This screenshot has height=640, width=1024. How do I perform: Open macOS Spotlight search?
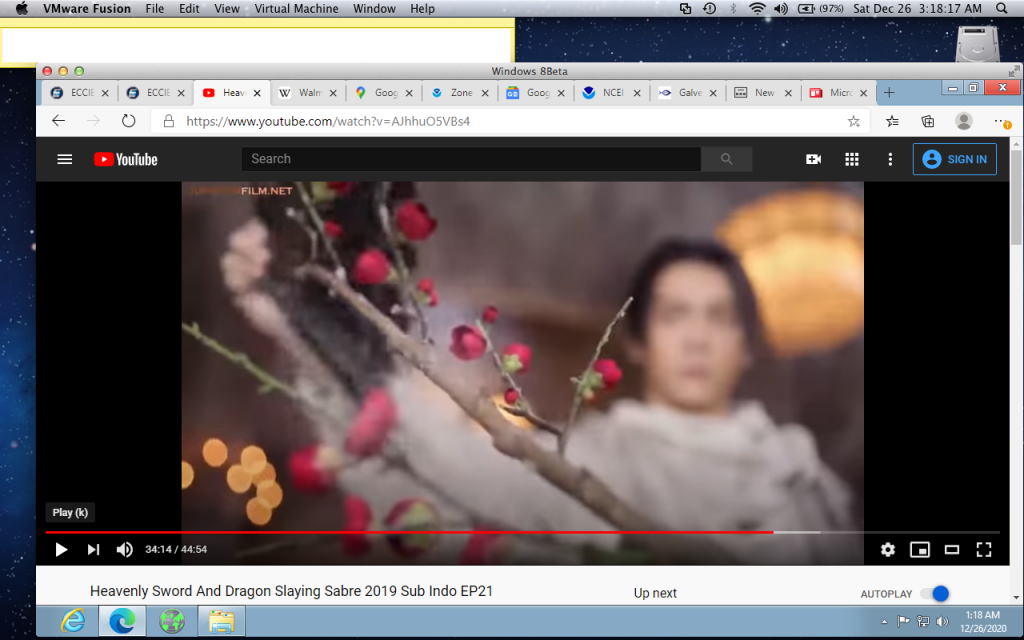pyautogui.click(x=1002, y=8)
